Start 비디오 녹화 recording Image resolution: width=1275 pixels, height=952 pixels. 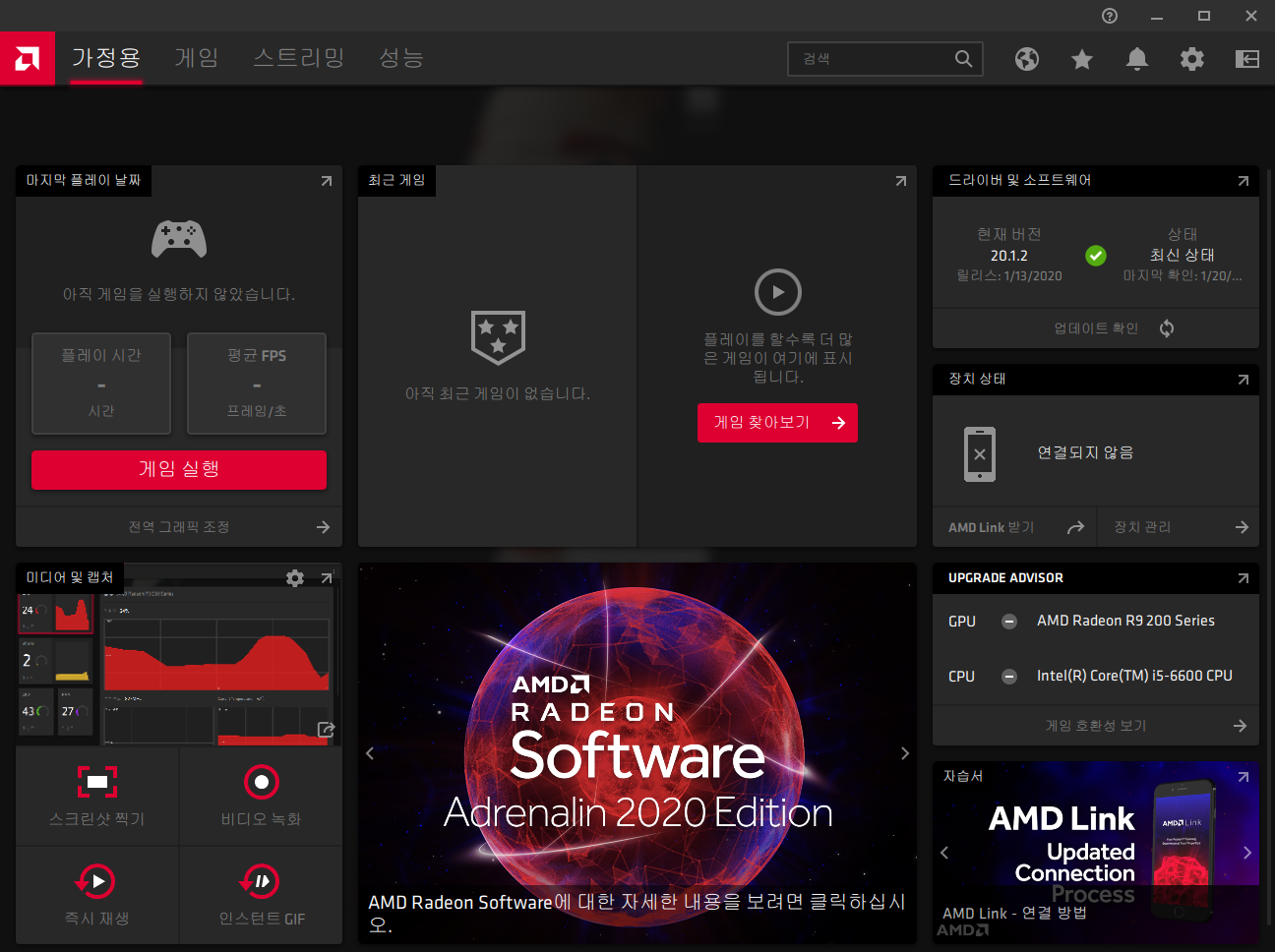coord(261,796)
